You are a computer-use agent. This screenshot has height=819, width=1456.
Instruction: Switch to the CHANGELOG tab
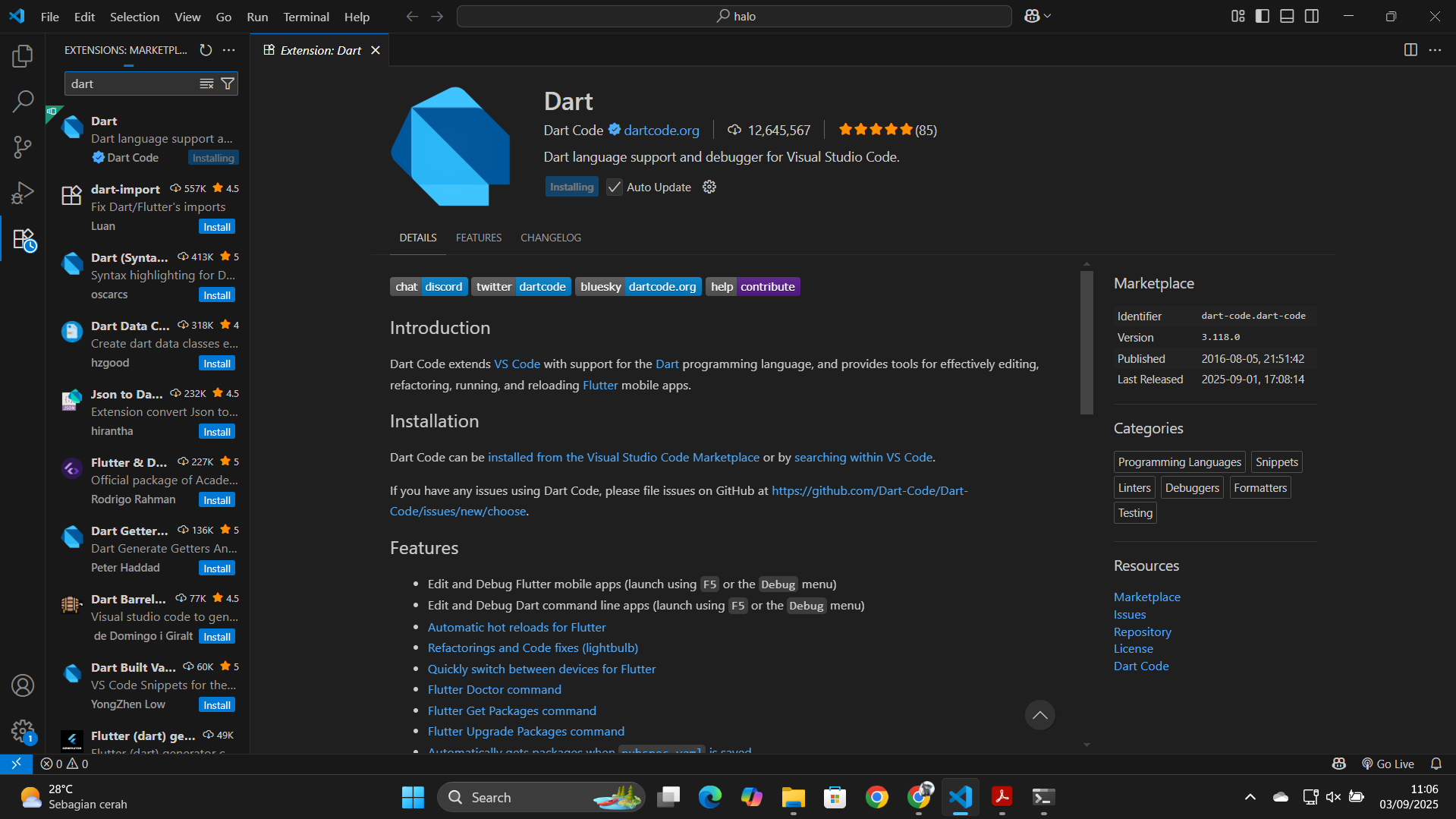click(x=550, y=238)
